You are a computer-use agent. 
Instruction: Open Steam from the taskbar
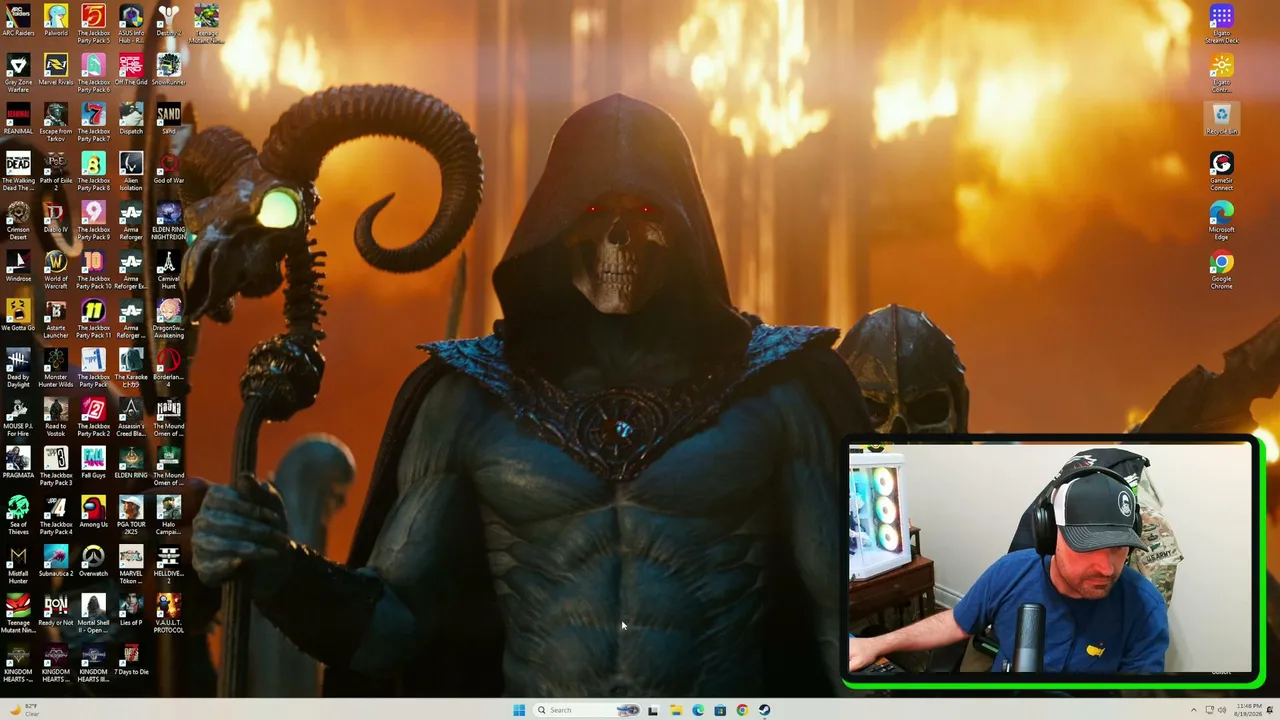tap(764, 710)
